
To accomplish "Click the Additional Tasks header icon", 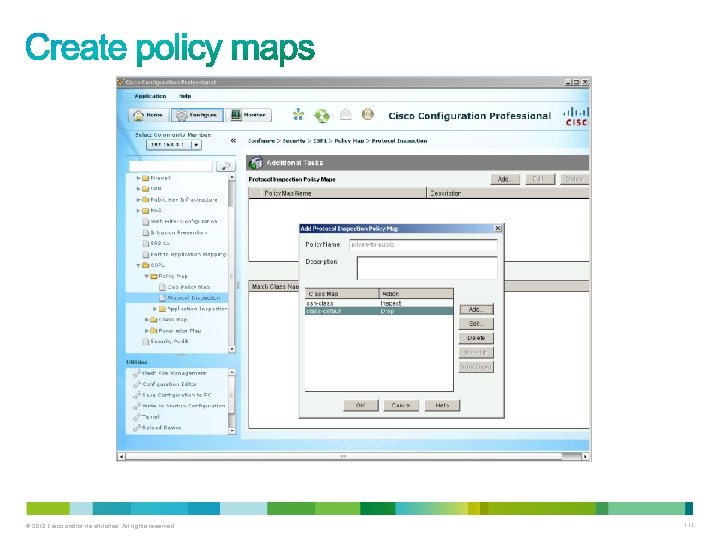I will point(255,163).
